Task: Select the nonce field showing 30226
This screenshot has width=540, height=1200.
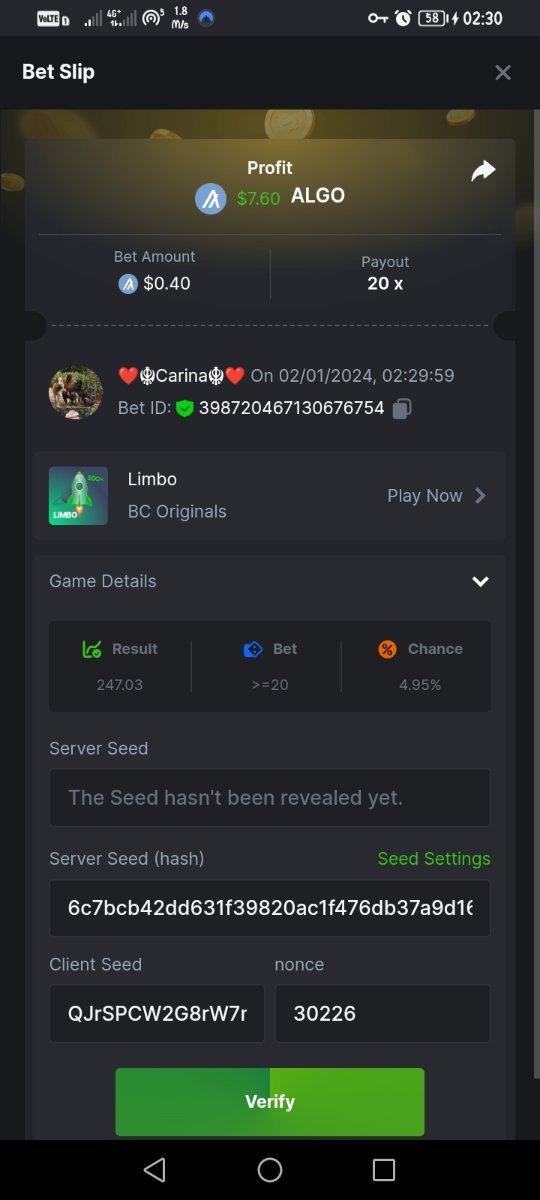Action: pyautogui.click(x=383, y=1014)
